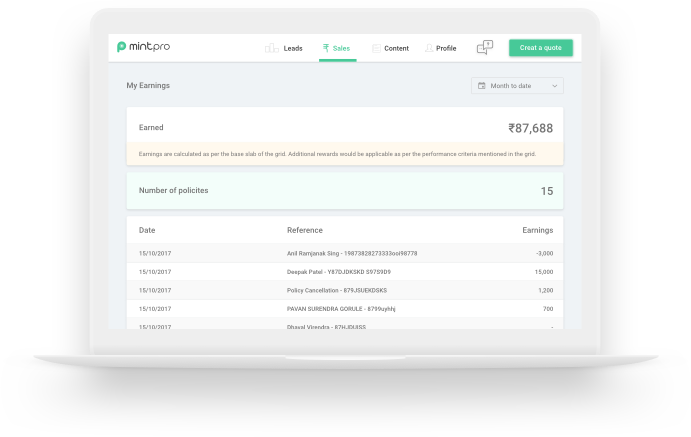Open the chat notifications icon
The image size is (691, 437).
click(x=485, y=47)
